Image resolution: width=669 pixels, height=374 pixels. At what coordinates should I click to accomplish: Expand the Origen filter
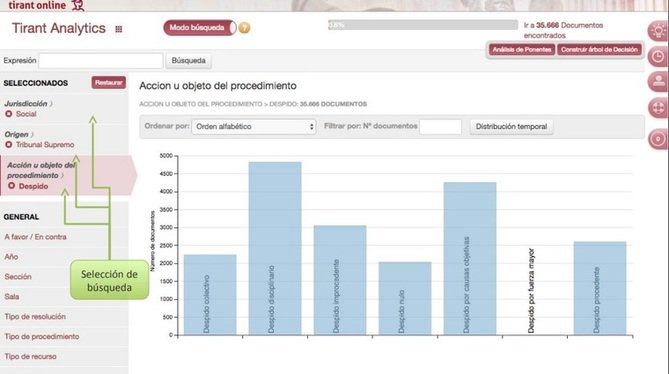point(19,134)
